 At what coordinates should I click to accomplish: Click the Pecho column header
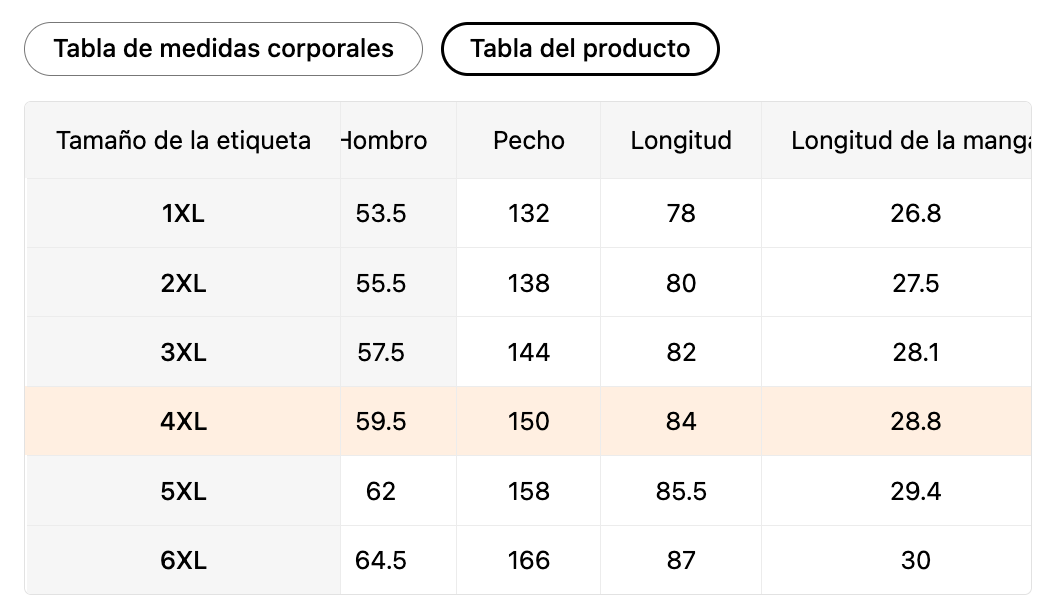click(x=529, y=141)
